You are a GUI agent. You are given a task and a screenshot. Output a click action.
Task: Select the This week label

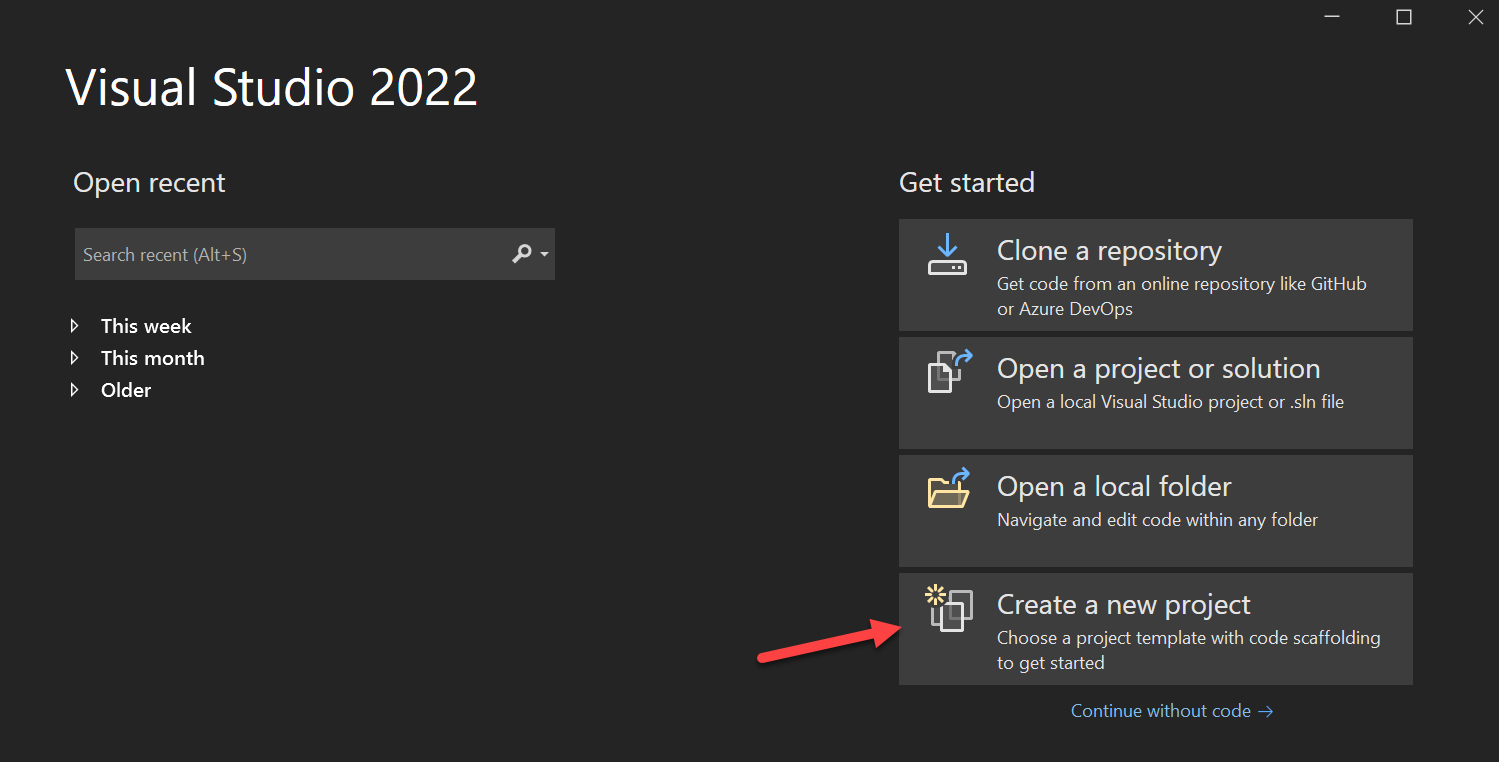[x=146, y=326]
